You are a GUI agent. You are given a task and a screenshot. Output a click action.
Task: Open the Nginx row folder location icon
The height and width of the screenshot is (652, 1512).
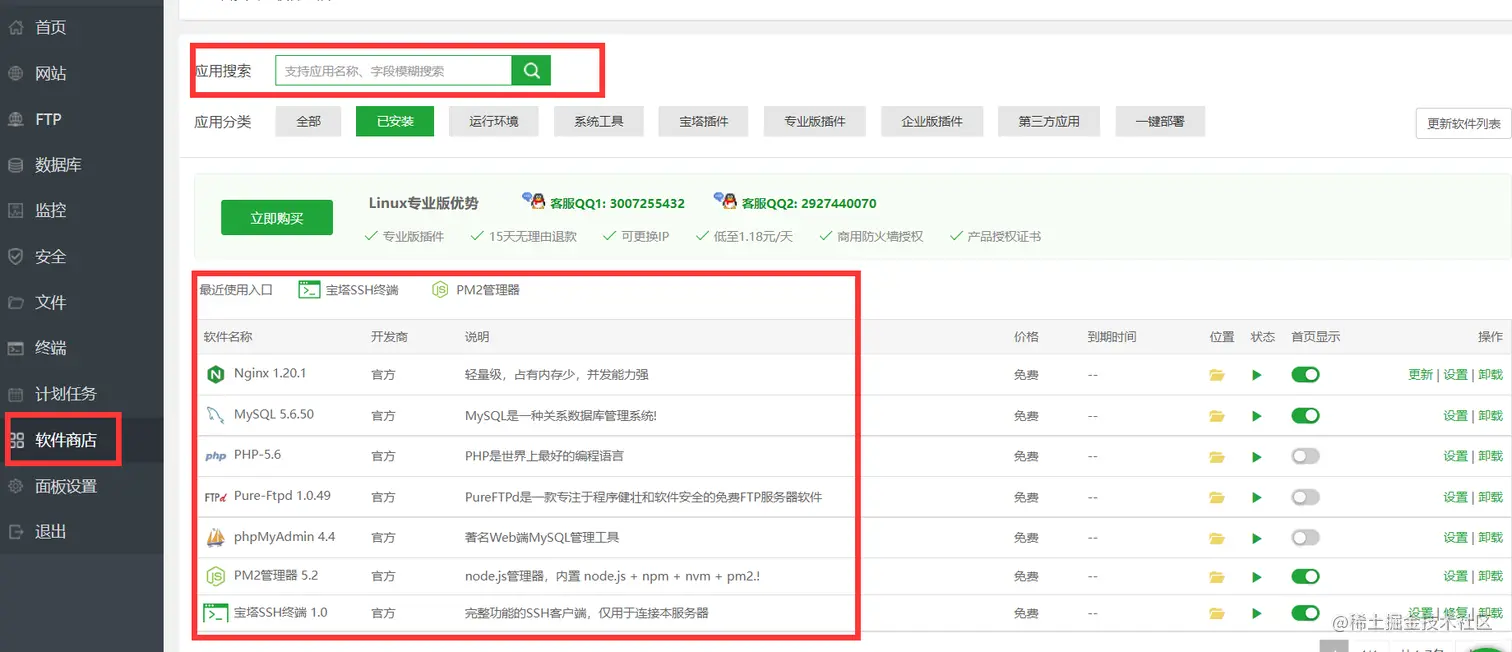[x=1217, y=375]
